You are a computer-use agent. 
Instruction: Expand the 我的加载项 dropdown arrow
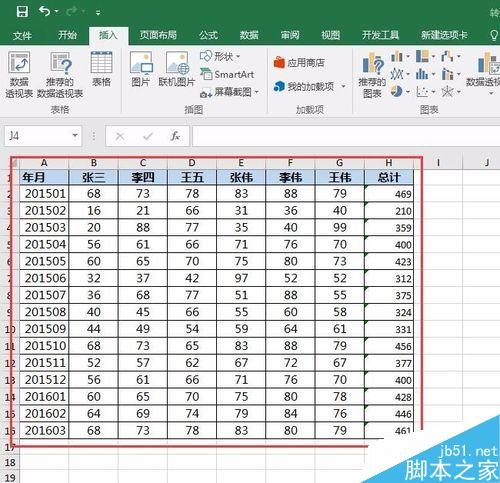point(344,87)
